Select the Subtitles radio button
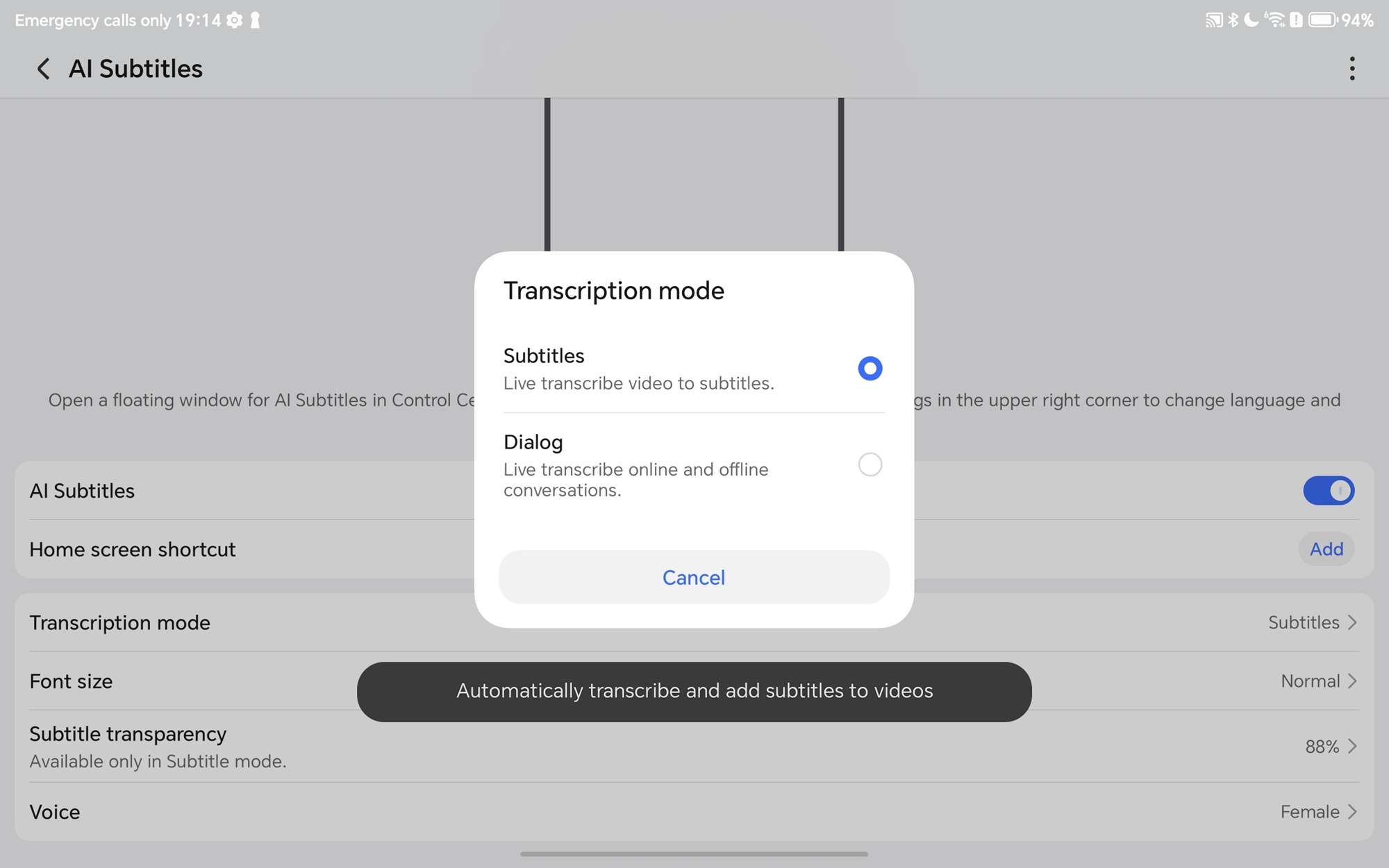This screenshot has width=1389, height=868. pos(870,368)
